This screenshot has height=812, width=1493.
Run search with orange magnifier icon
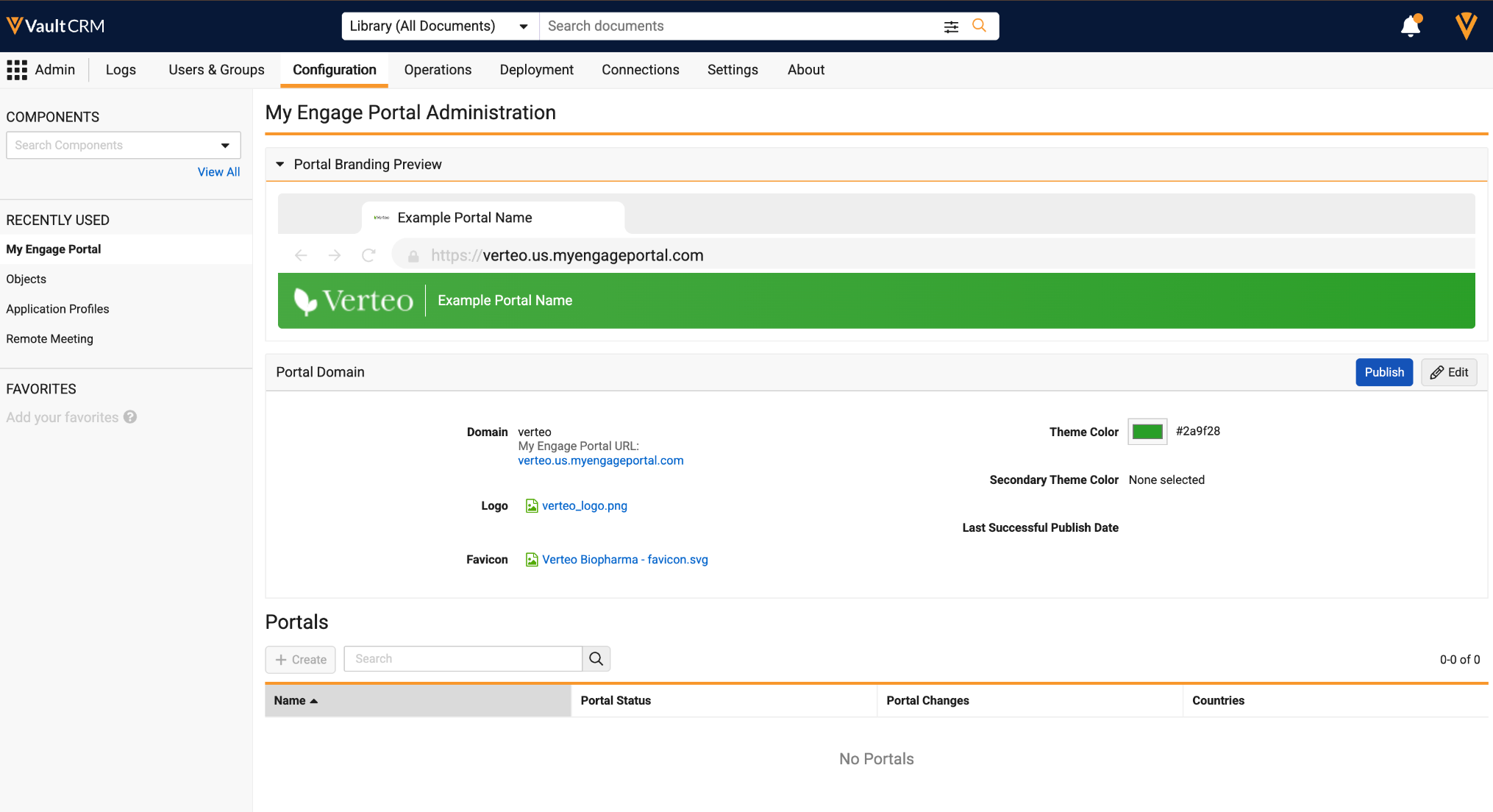979,26
